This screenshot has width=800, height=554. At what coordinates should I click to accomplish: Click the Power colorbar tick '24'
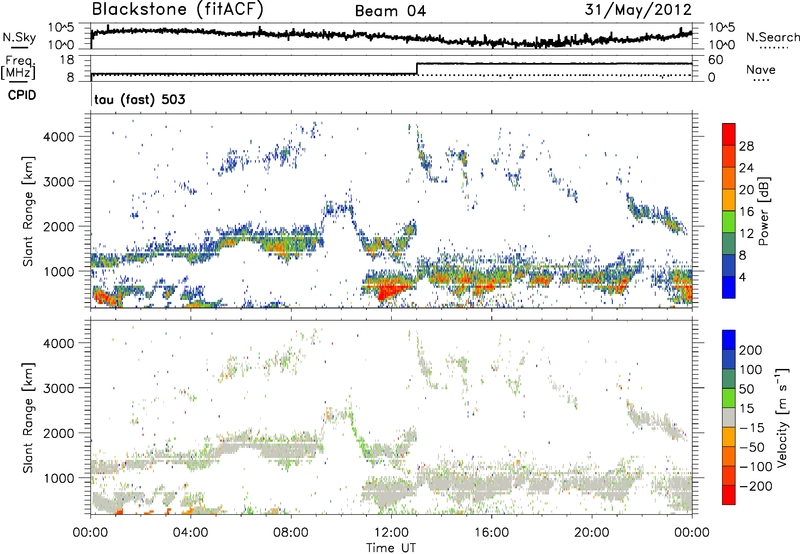click(x=746, y=168)
